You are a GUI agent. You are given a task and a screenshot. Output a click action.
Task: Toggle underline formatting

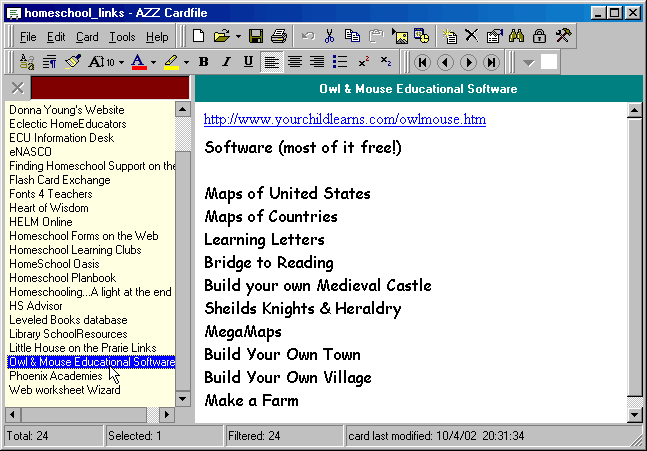[x=248, y=62]
